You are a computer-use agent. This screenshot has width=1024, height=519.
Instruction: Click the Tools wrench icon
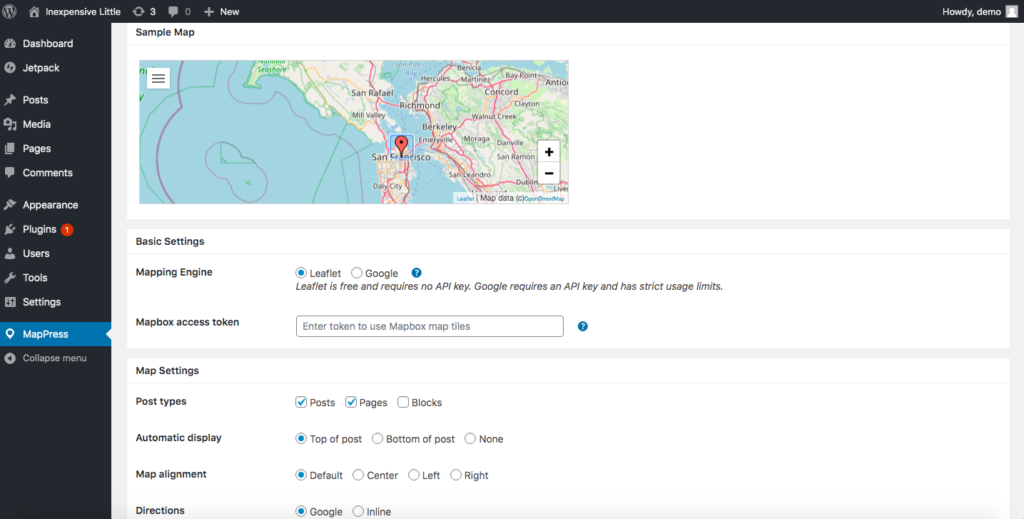[10, 277]
